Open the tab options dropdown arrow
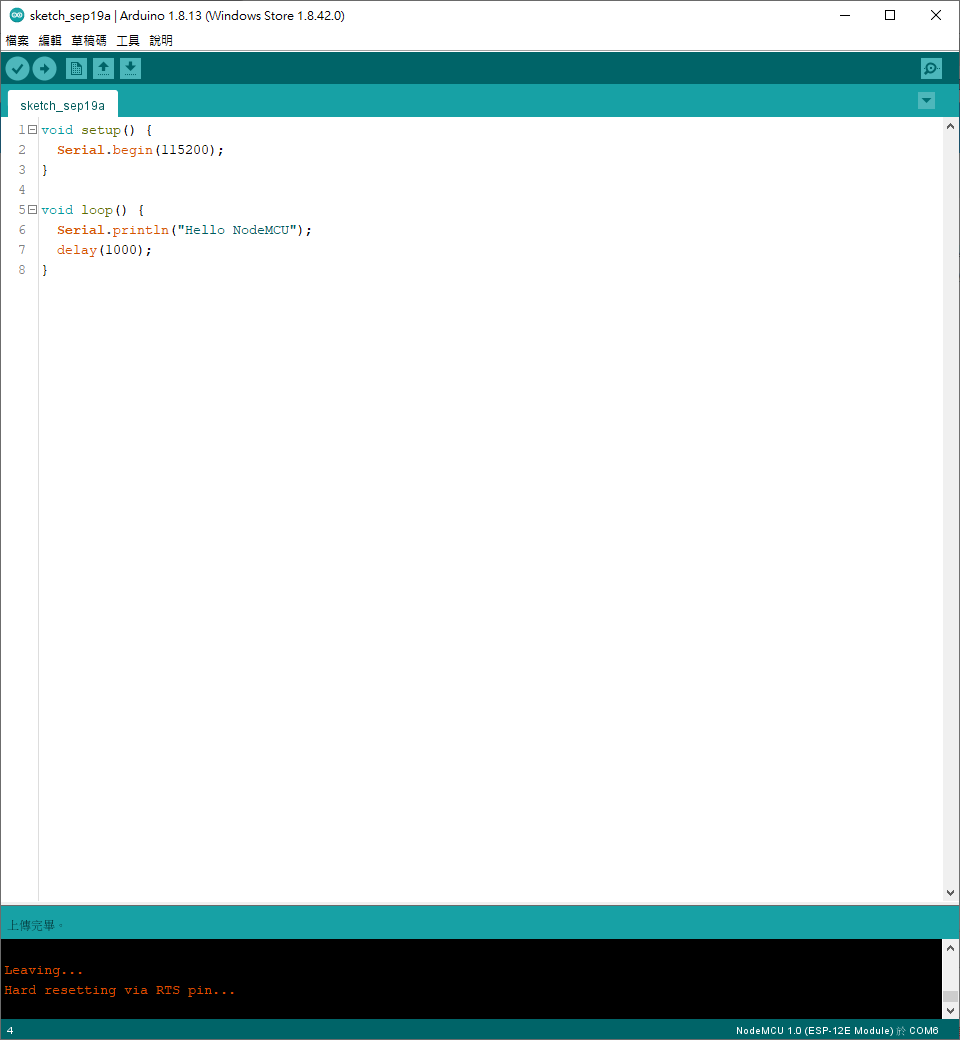This screenshot has height=1040, width=960. coord(926,101)
